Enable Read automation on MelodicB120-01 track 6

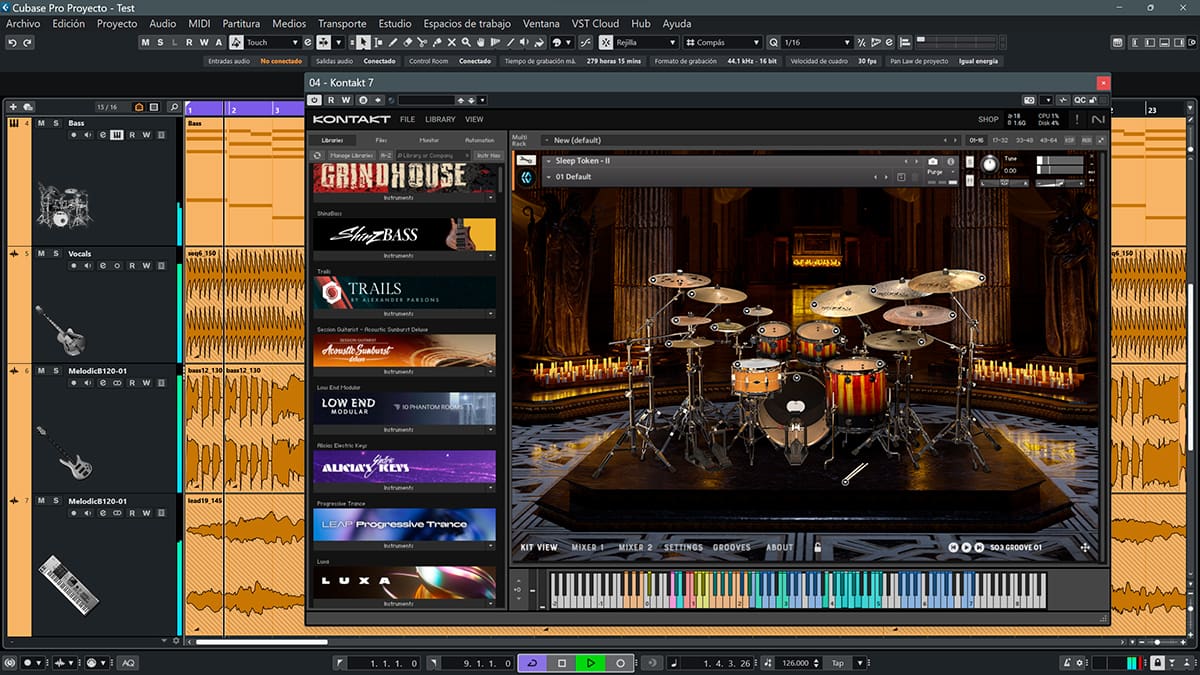click(132, 383)
